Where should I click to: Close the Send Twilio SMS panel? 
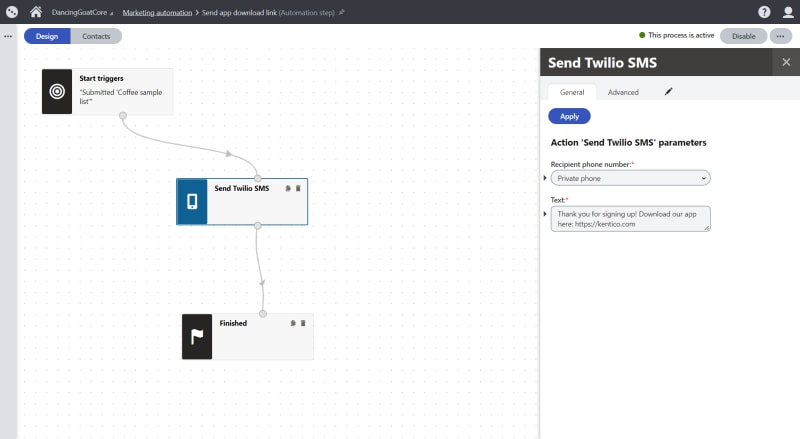(786, 62)
